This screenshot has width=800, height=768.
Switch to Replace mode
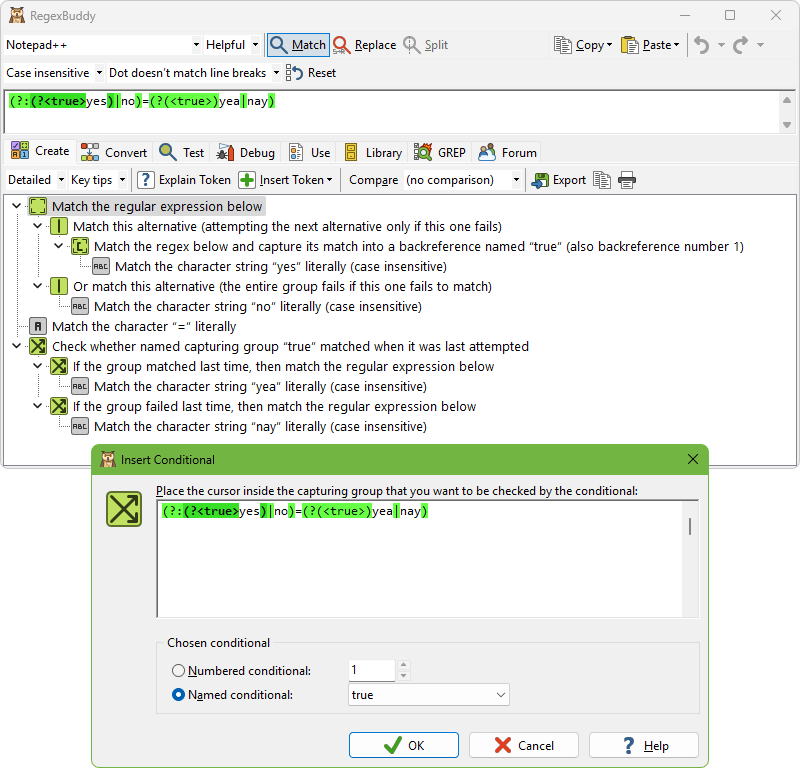coord(365,45)
